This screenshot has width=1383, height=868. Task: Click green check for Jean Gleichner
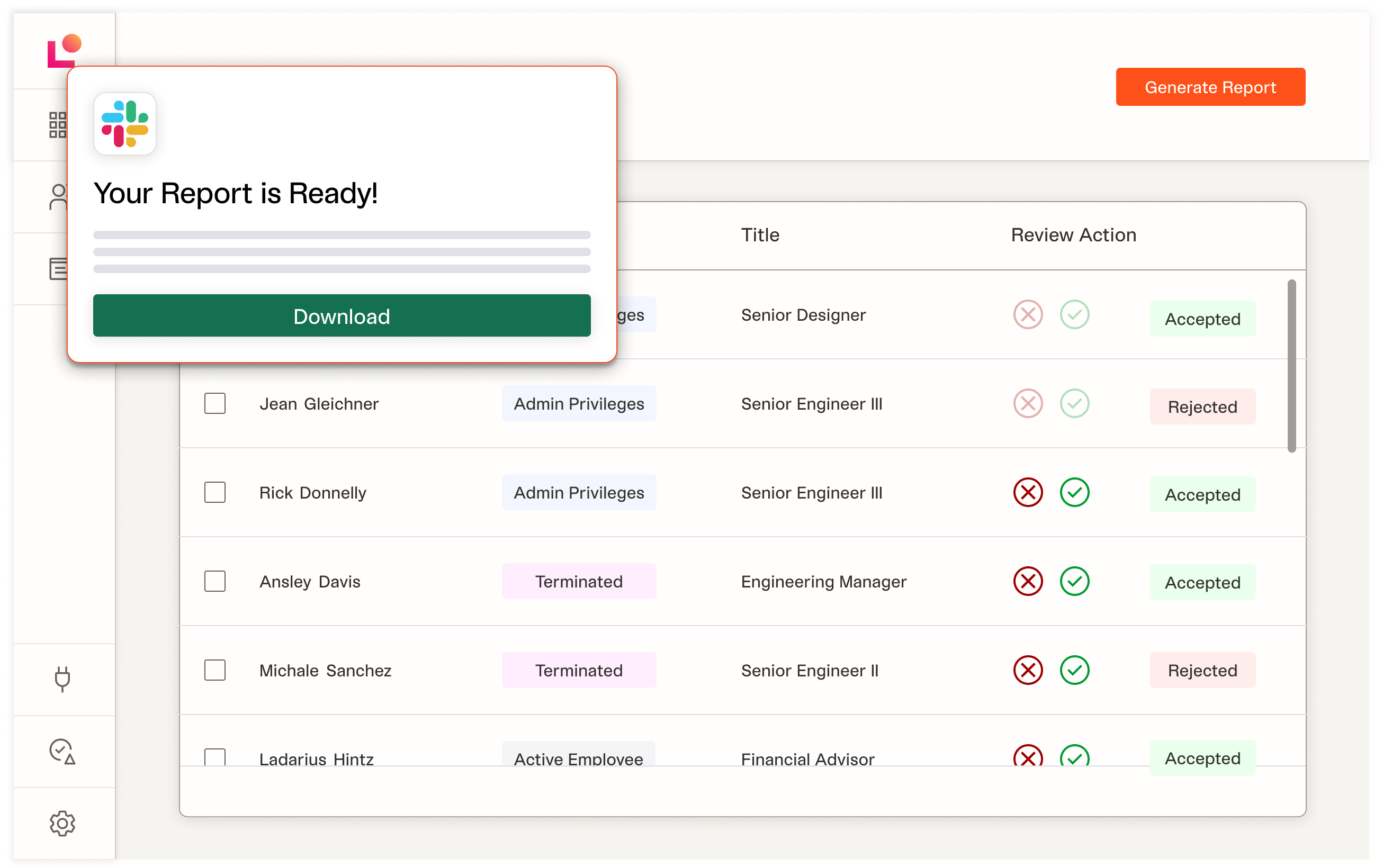click(1075, 404)
